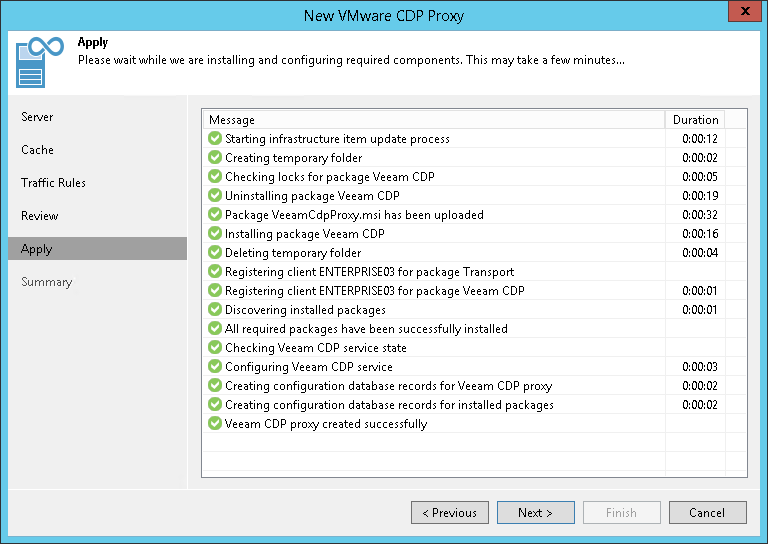768x544 pixels.
Task: Click the disabled Finish button
Action: (x=622, y=513)
